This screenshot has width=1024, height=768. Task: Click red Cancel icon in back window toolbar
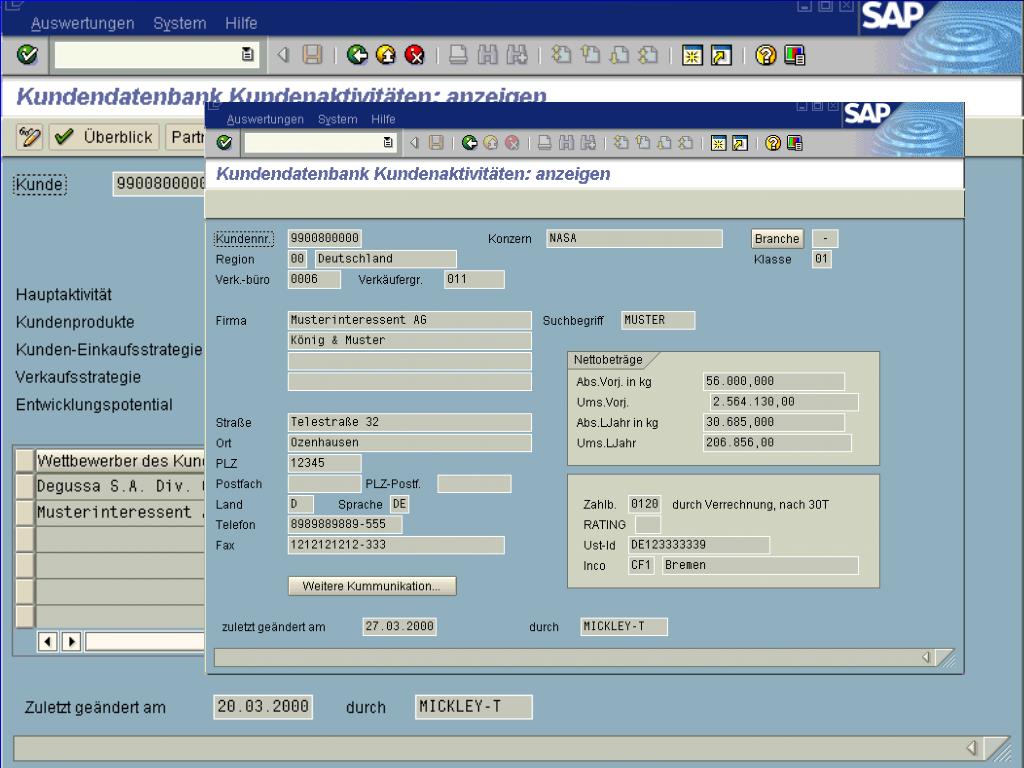click(415, 55)
